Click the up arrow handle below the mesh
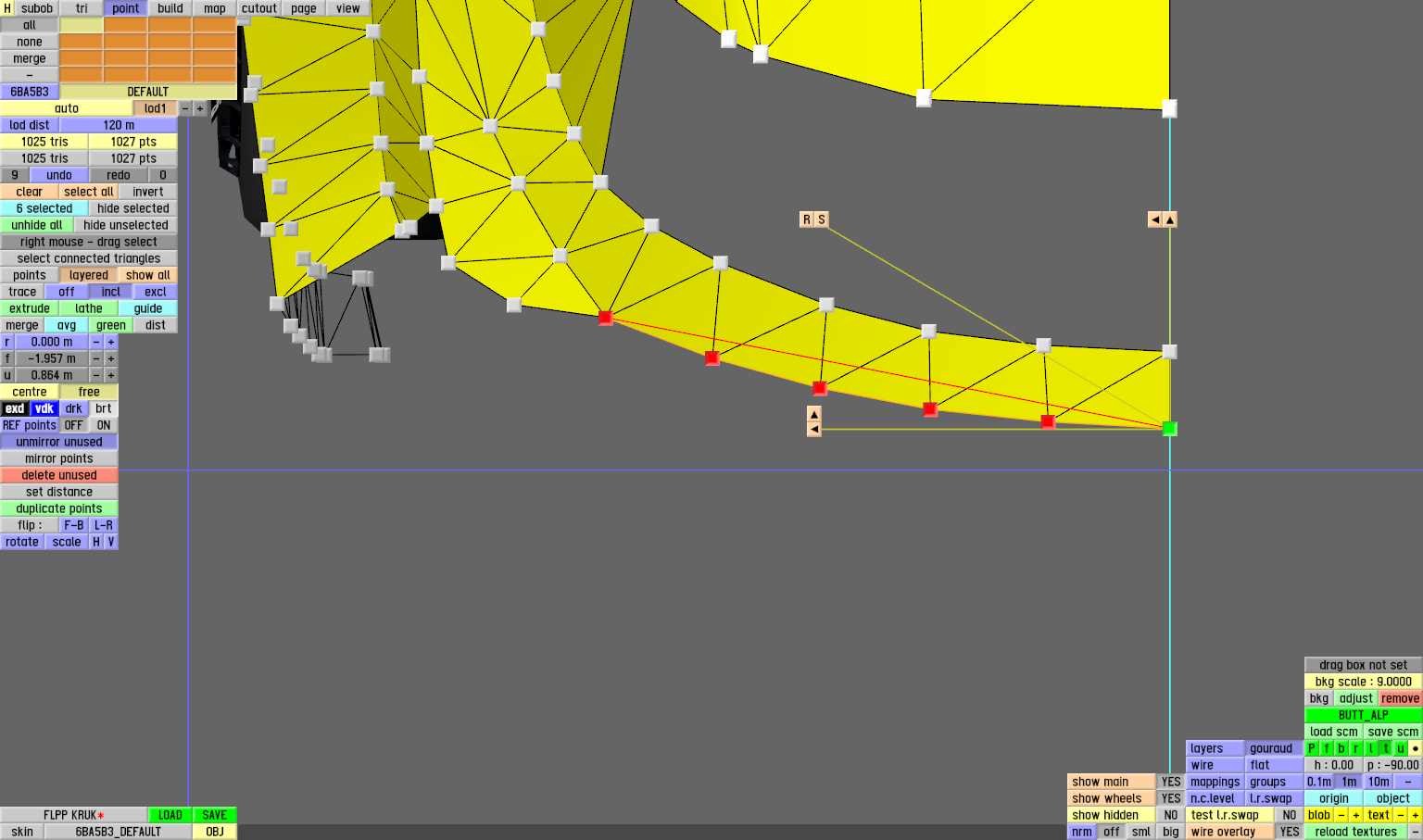This screenshot has height=840, width=1423. click(814, 414)
